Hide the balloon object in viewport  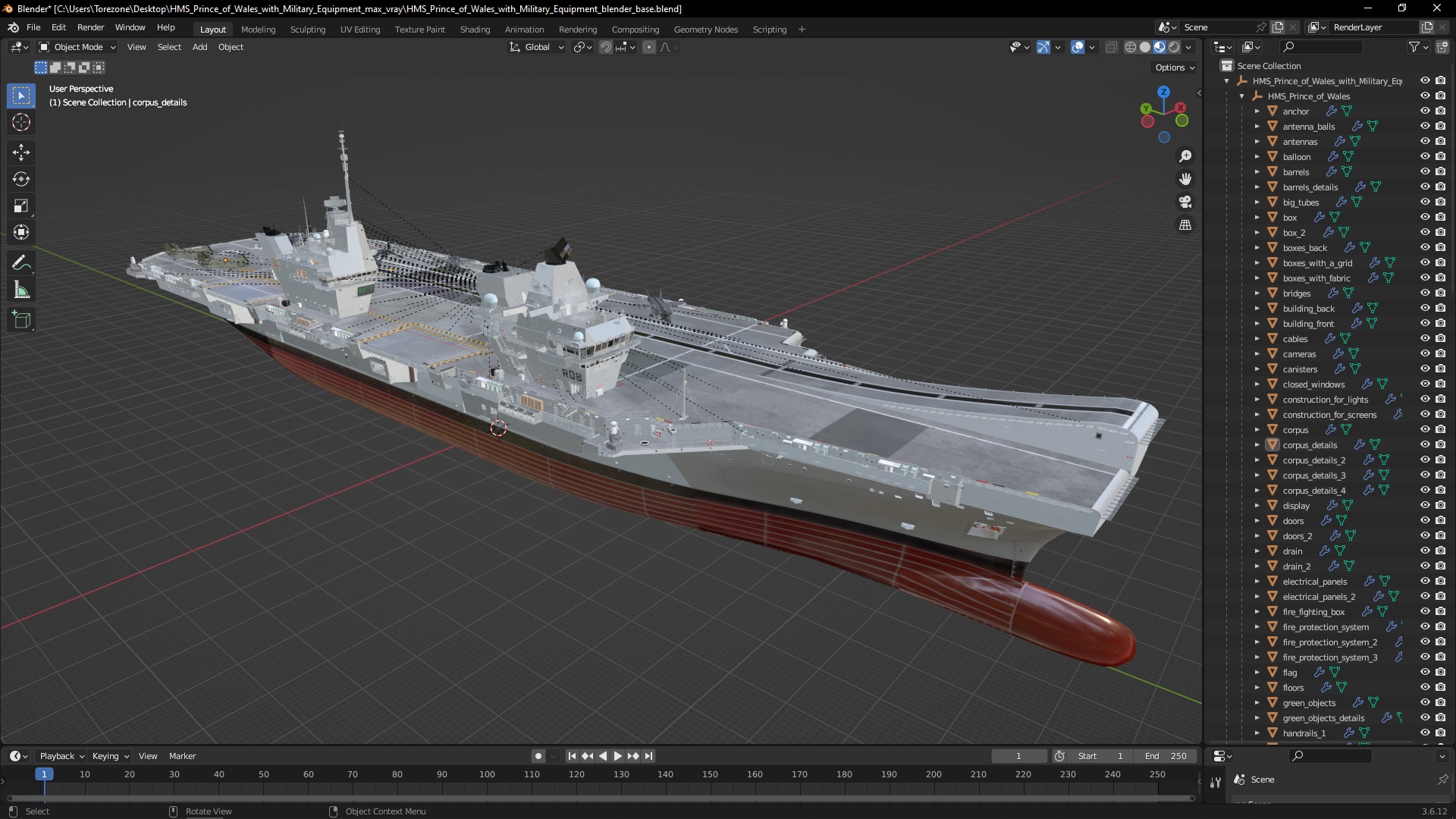(1425, 156)
